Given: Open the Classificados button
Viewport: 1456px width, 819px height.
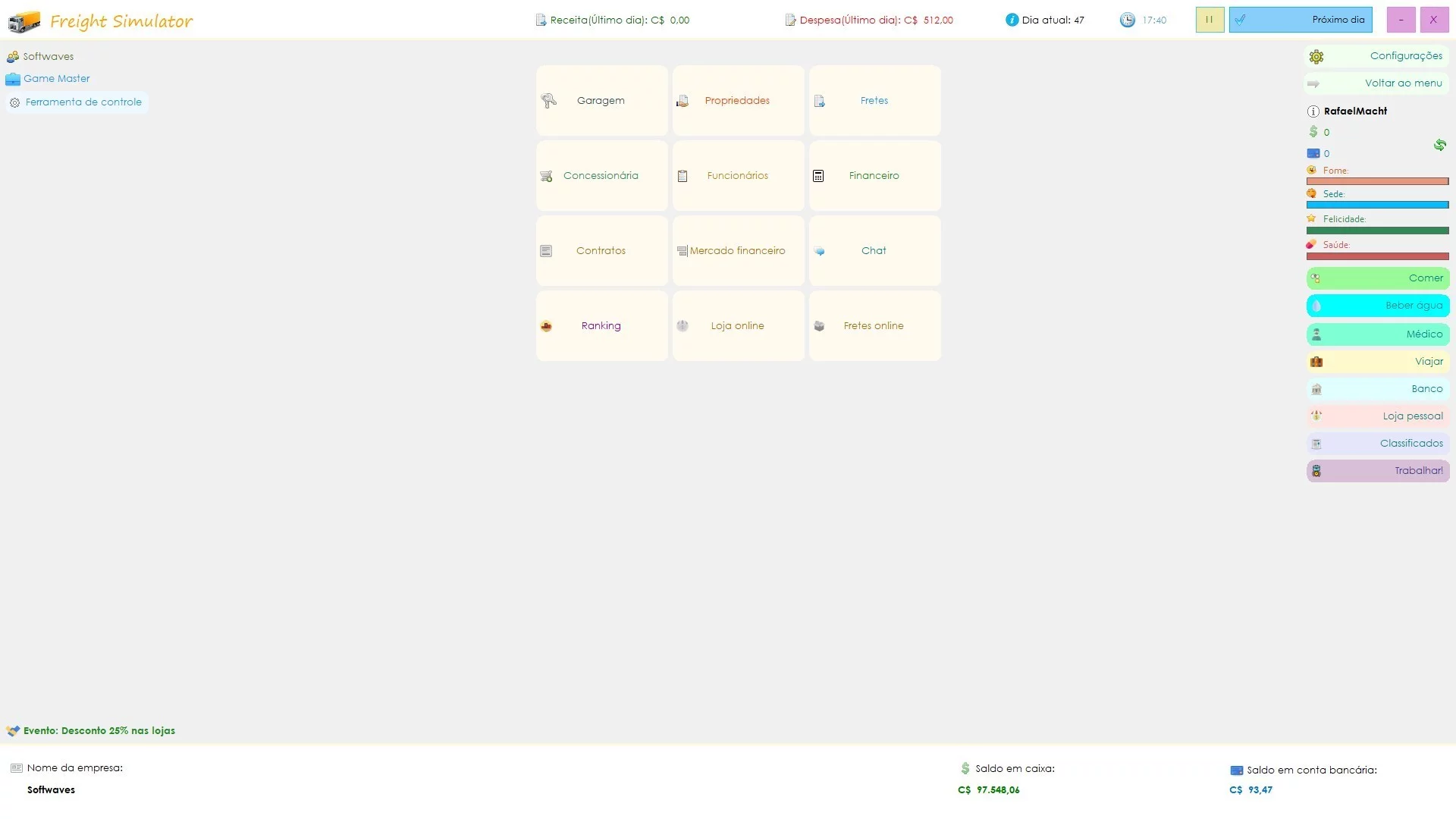Looking at the screenshot, I should tap(1378, 444).
